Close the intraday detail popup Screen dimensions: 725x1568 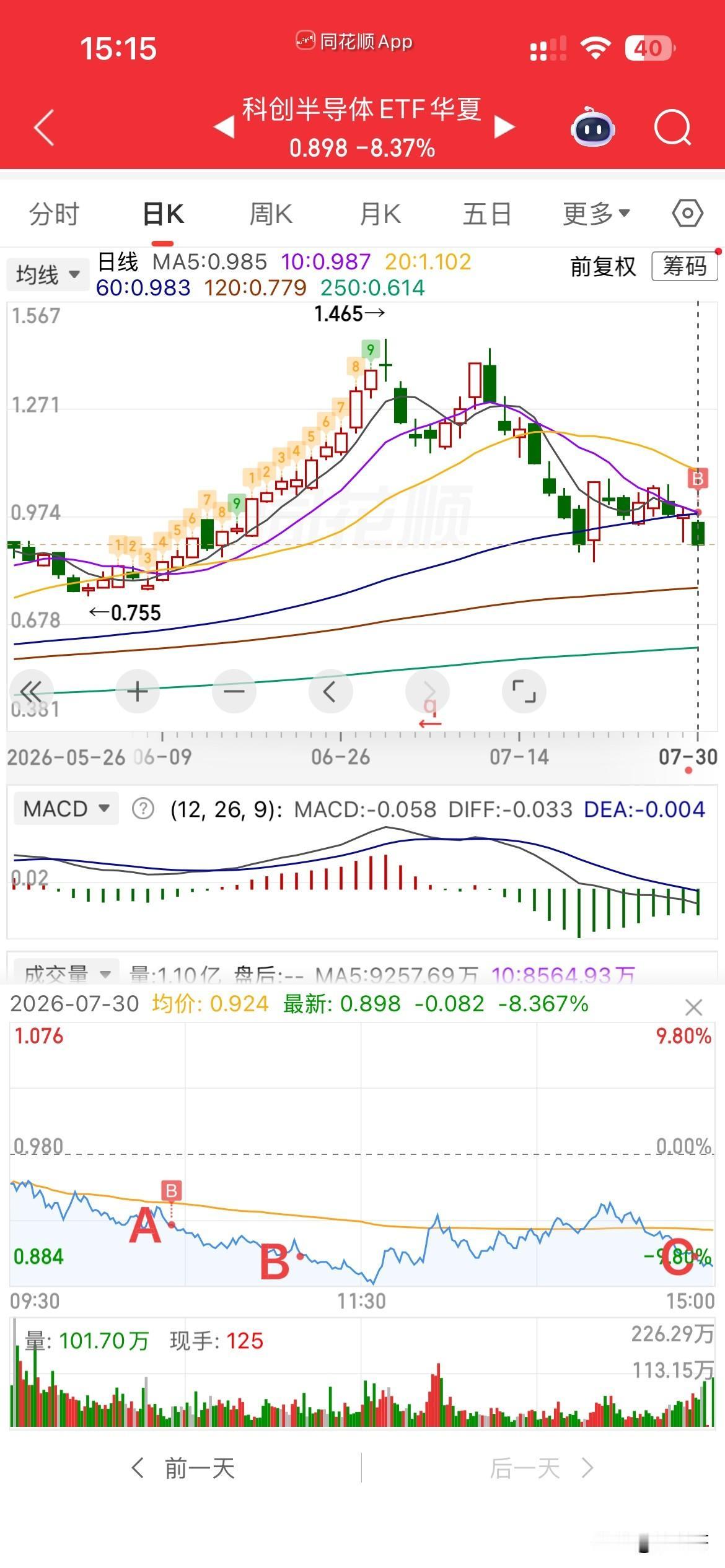click(x=694, y=1008)
